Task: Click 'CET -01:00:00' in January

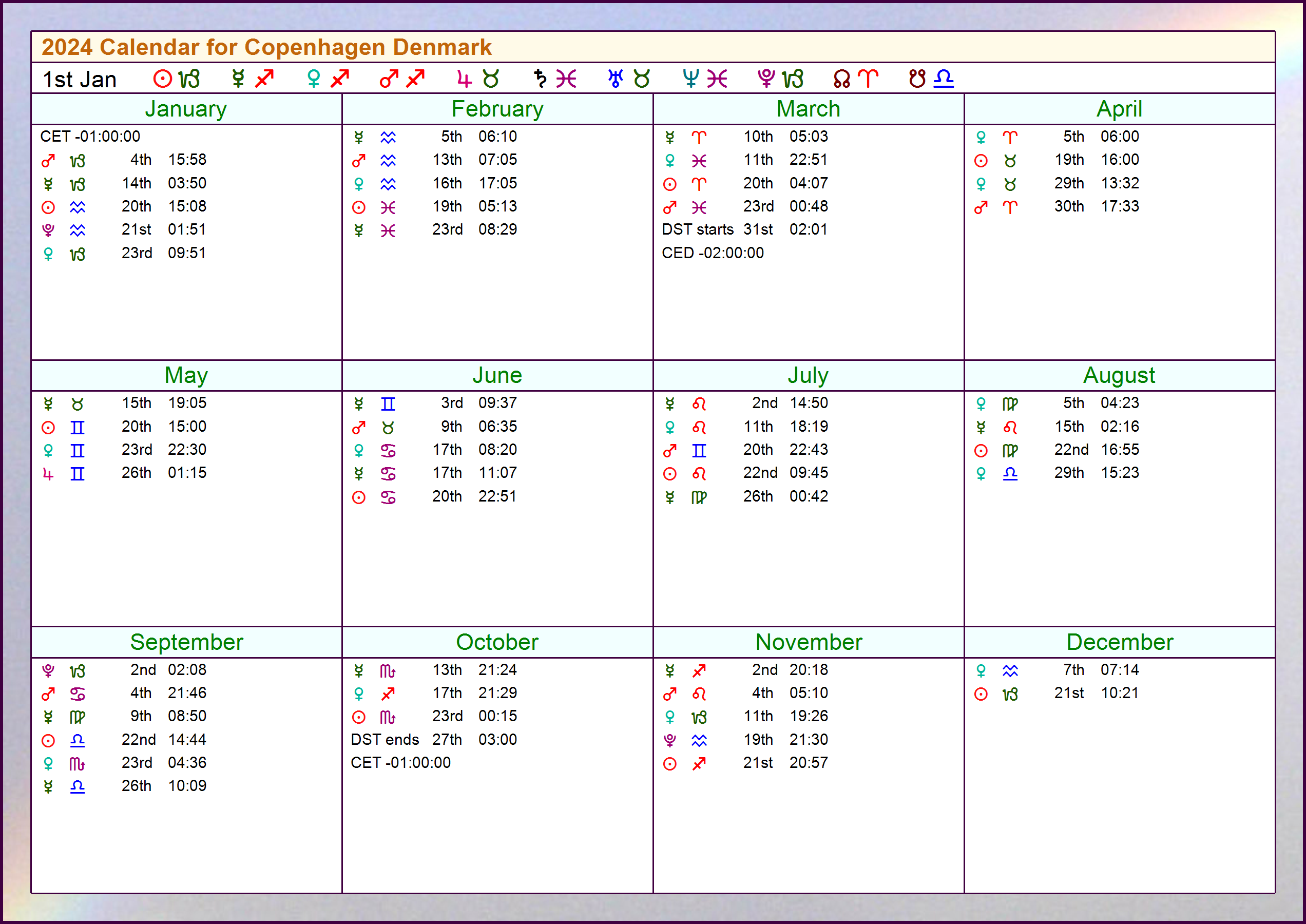Action: (x=90, y=137)
